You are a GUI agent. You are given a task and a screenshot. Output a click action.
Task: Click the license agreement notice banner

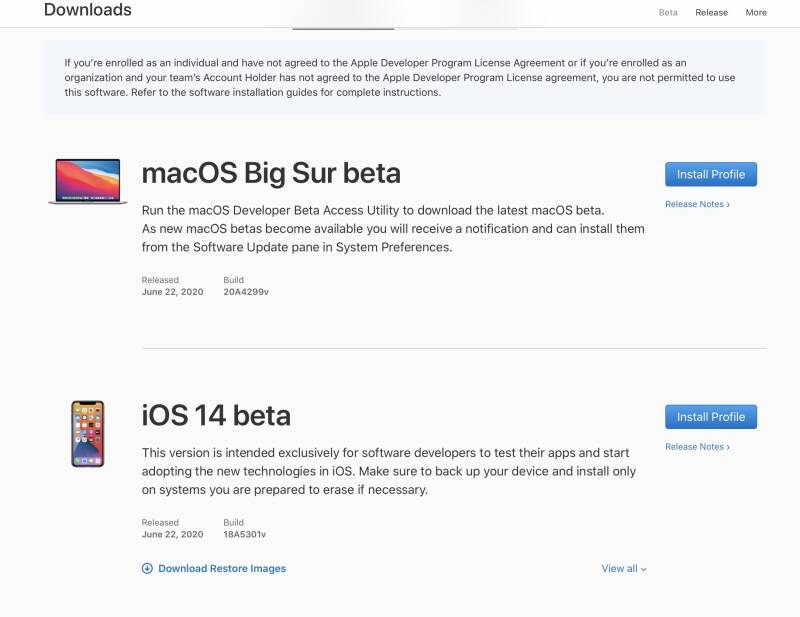[405, 78]
